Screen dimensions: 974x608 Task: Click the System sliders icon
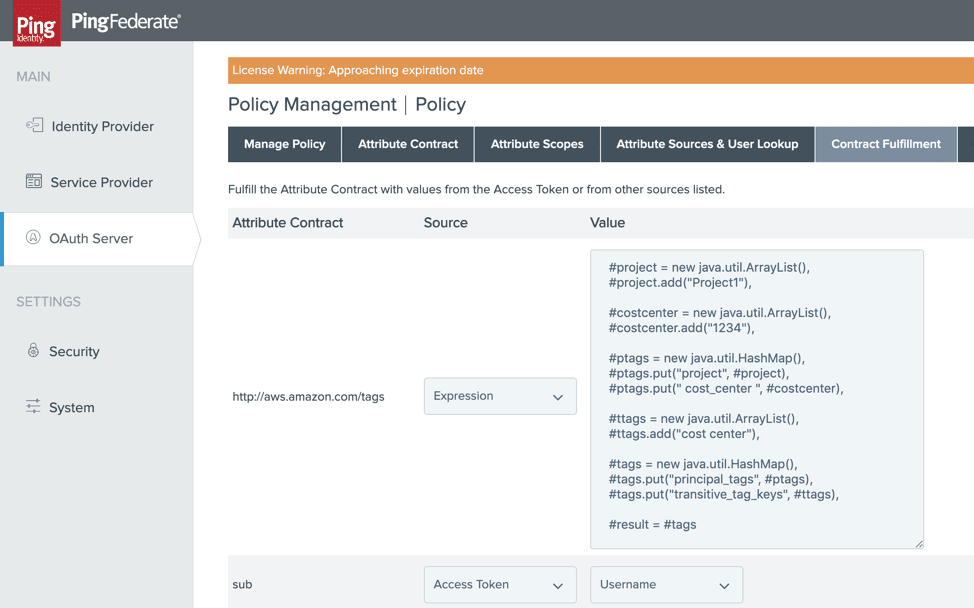point(33,407)
